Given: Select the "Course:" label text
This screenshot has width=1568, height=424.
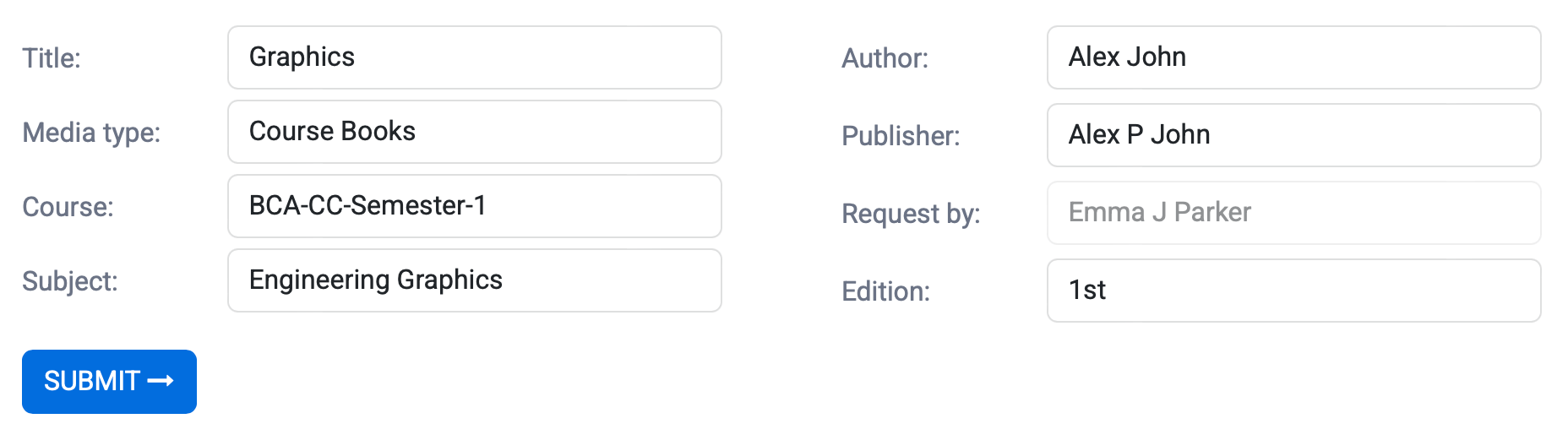Looking at the screenshot, I should (x=68, y=207).
